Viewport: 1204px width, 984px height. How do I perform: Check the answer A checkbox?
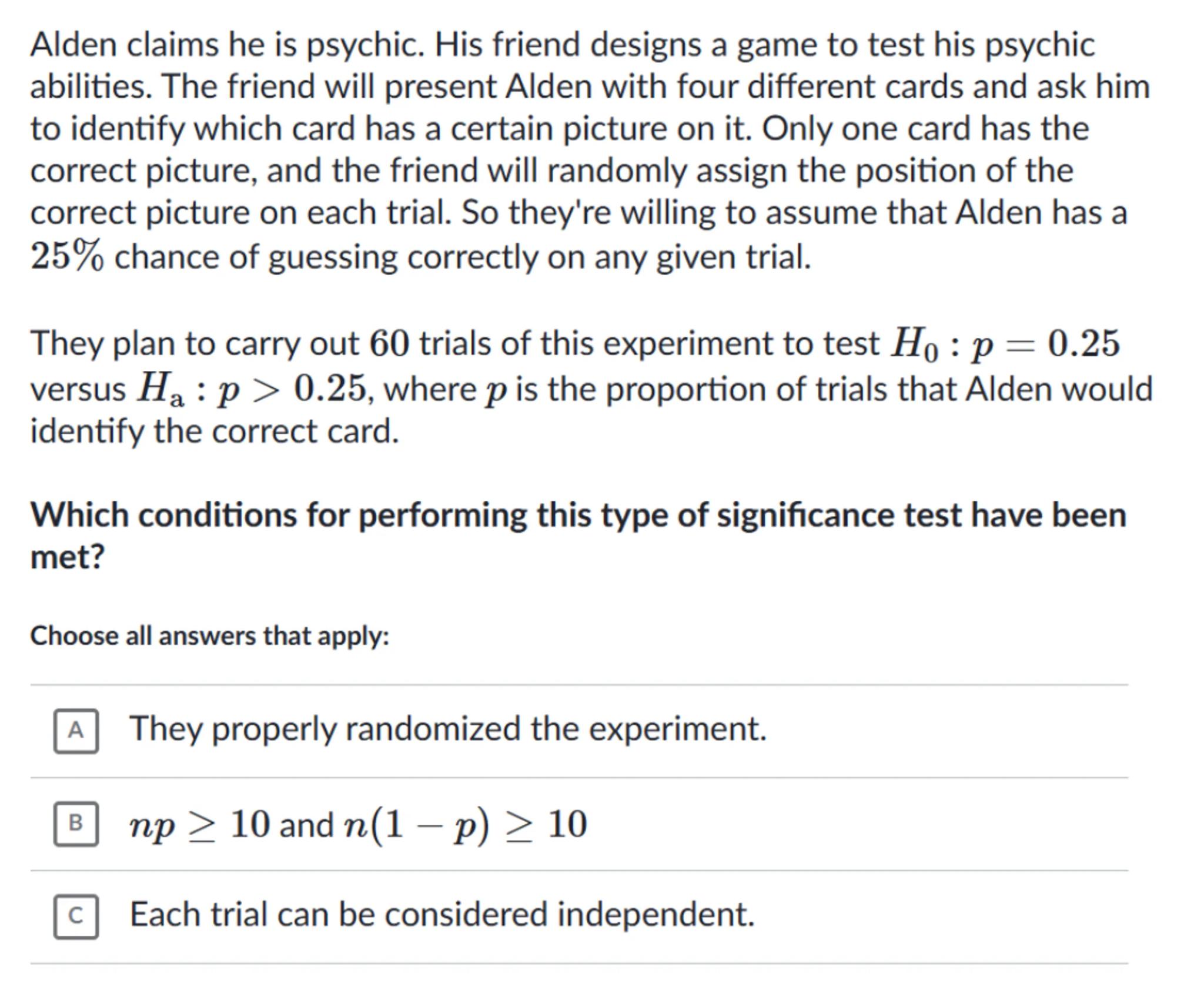pyautogui.click(x=76, y=731)
